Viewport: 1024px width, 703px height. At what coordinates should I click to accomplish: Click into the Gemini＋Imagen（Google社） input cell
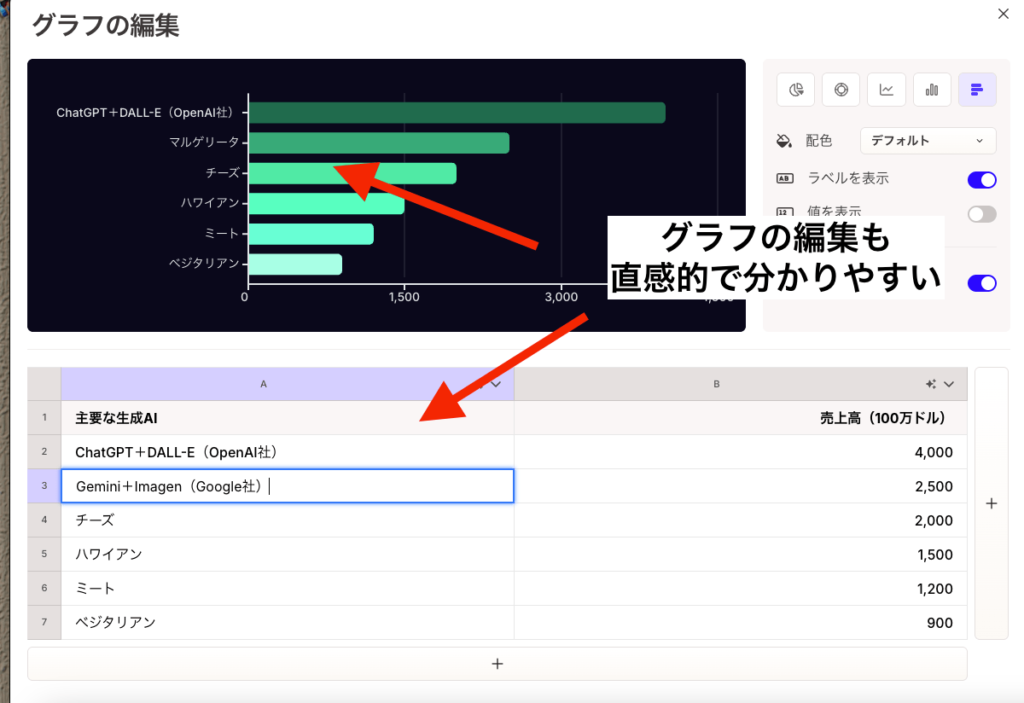tap(287, 485)
